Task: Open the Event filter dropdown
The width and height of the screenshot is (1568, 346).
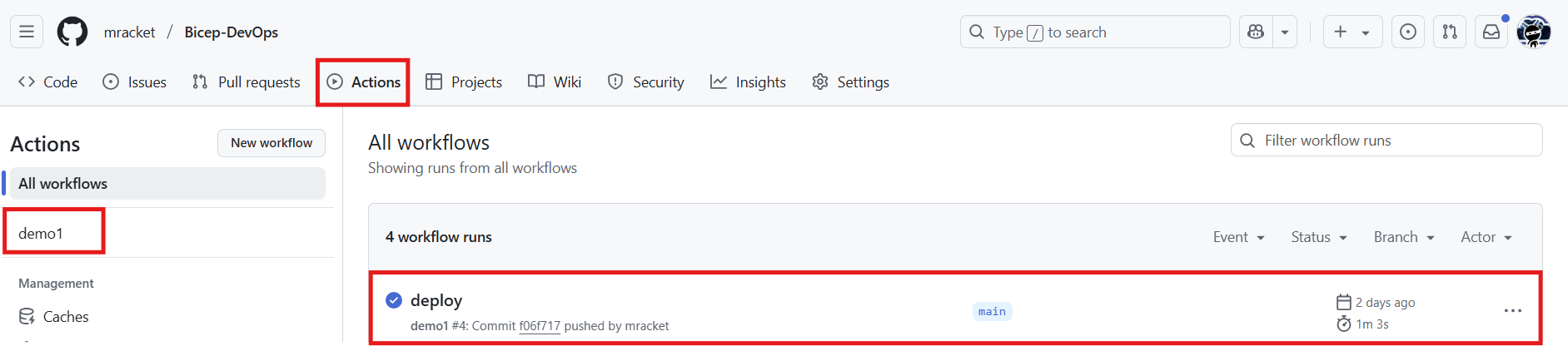Action: tap(1239, 237)
